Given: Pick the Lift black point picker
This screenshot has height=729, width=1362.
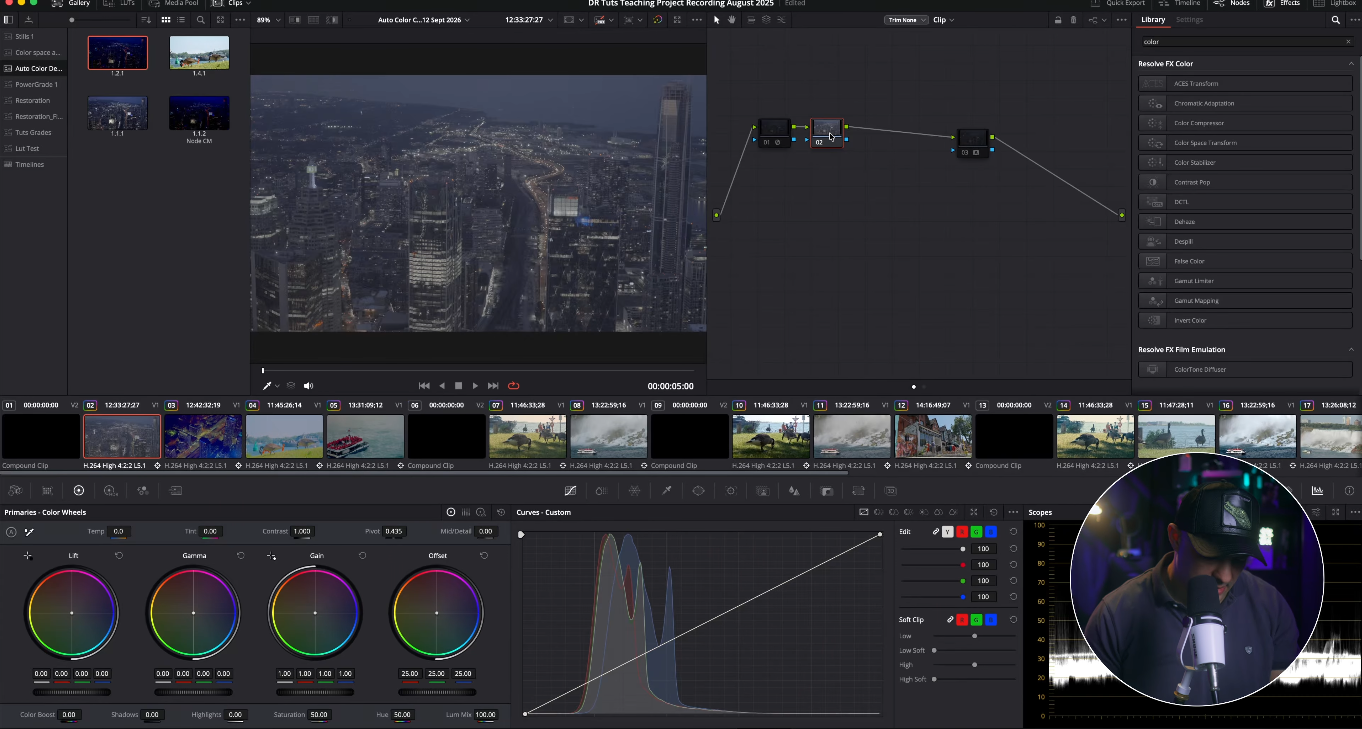Looking at the screenshot, I should [x=28, y=556].
